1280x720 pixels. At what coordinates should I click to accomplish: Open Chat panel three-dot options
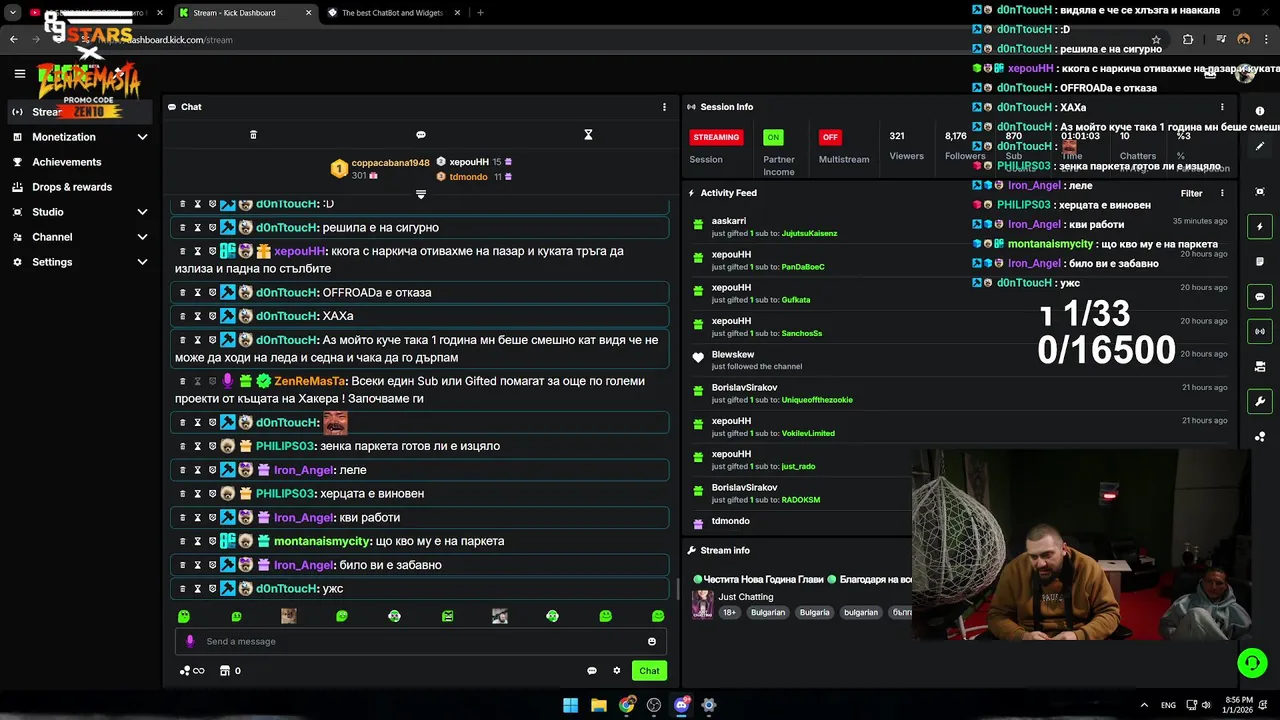click(664, 107)
